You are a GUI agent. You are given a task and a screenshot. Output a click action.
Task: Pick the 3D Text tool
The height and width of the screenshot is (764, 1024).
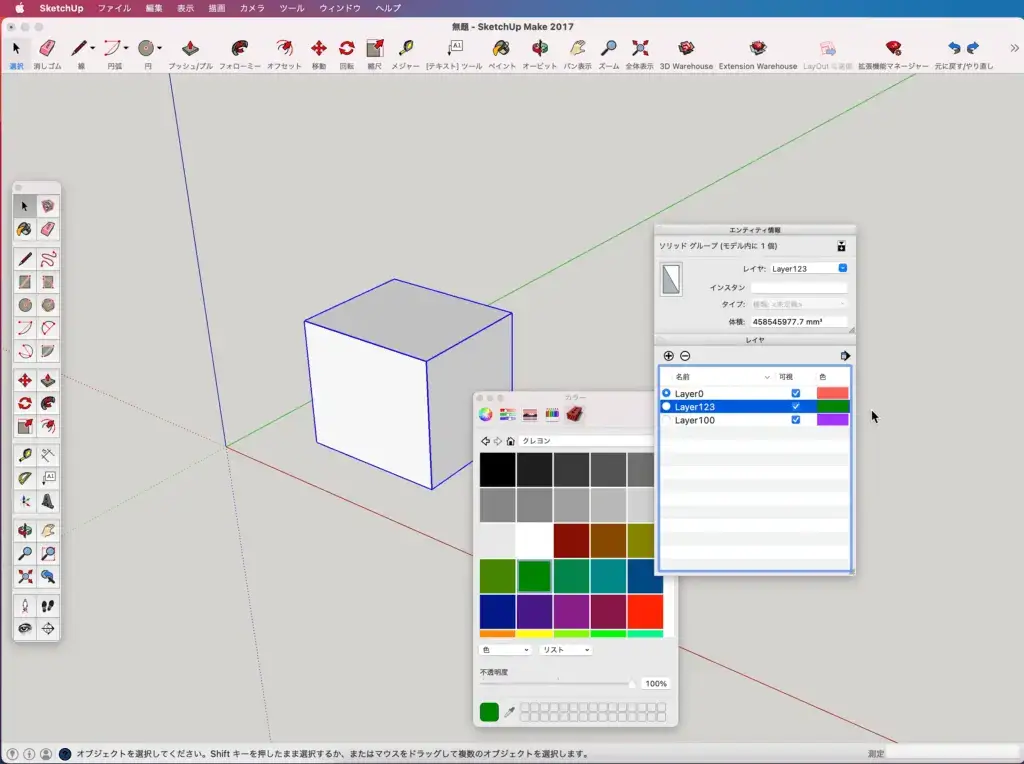tap(48, 501)
